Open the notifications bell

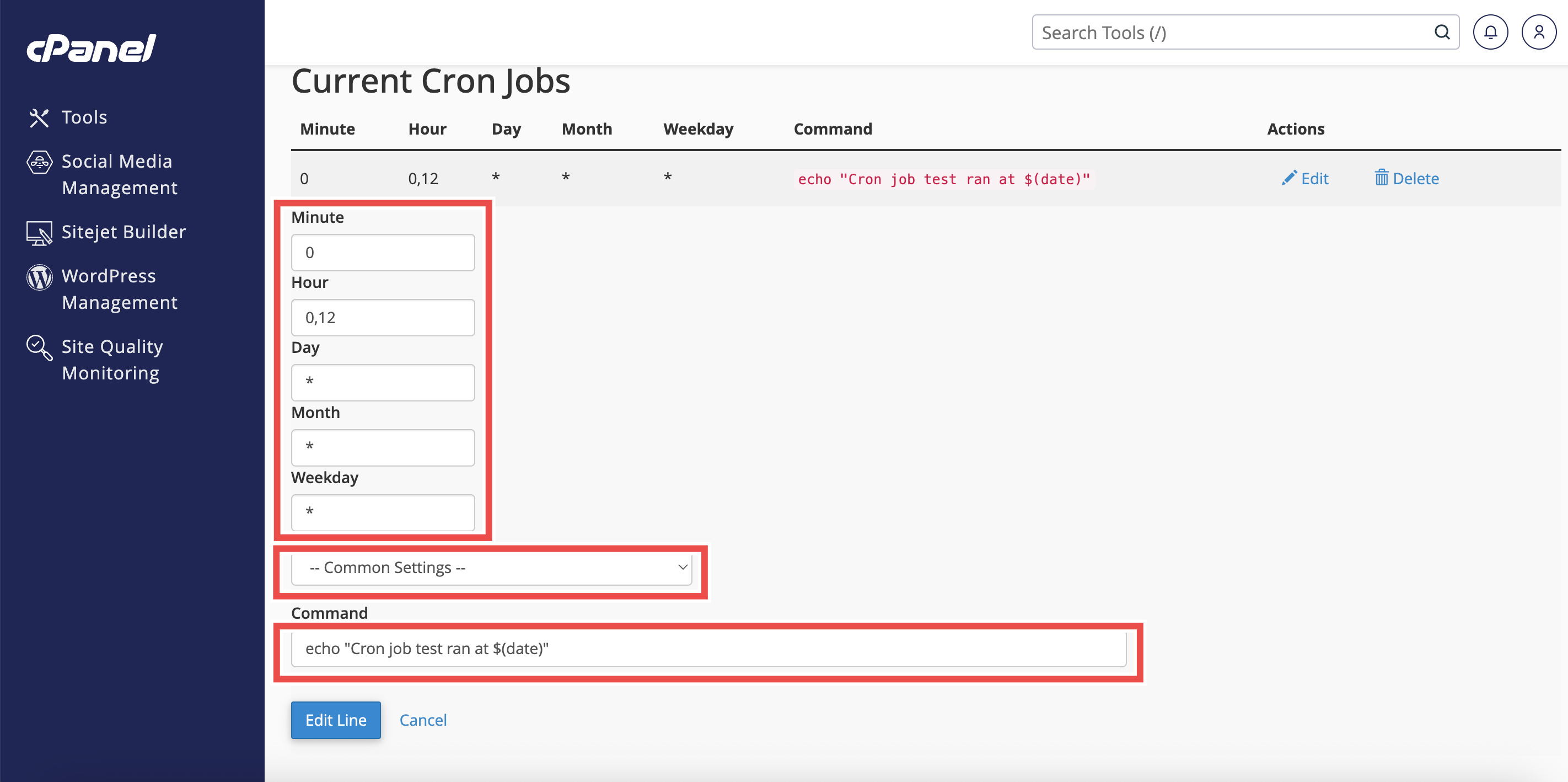coord(1490,33)
